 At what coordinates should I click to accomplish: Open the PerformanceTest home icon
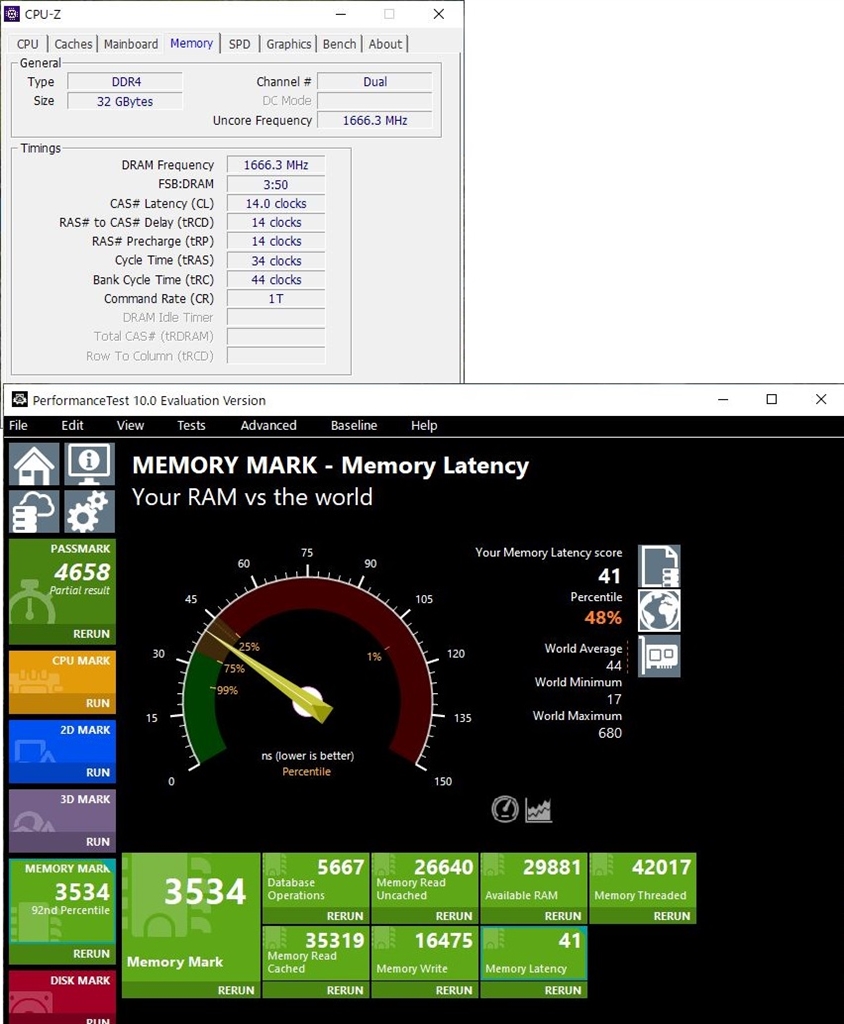[x=34, y=464]
